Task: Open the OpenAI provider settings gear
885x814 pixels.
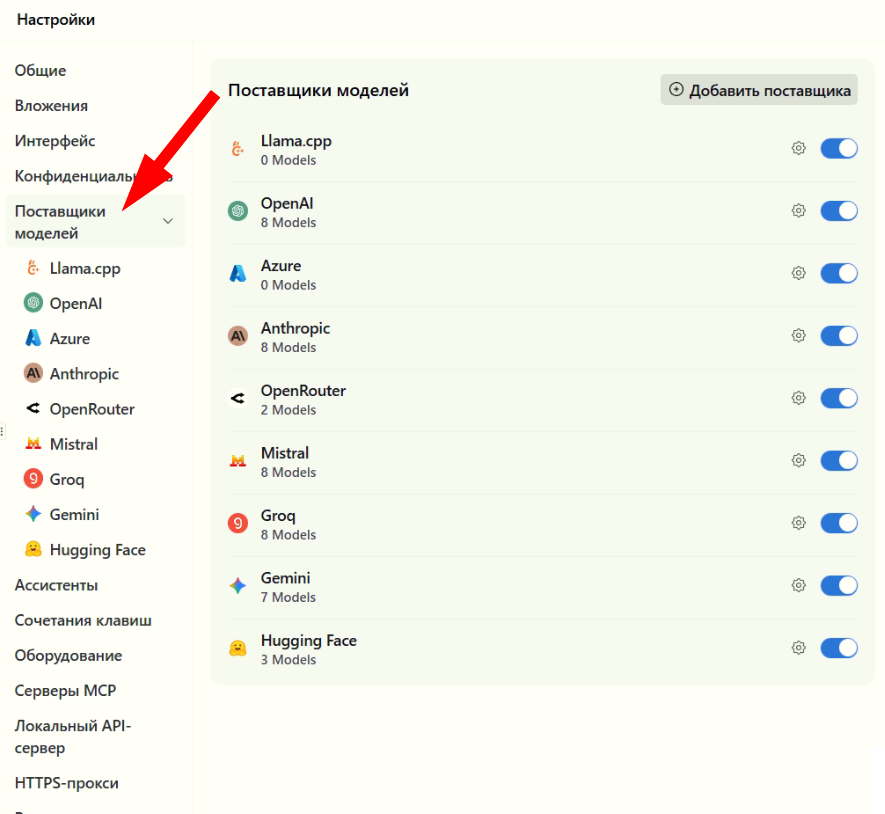Action: [798, 211]
